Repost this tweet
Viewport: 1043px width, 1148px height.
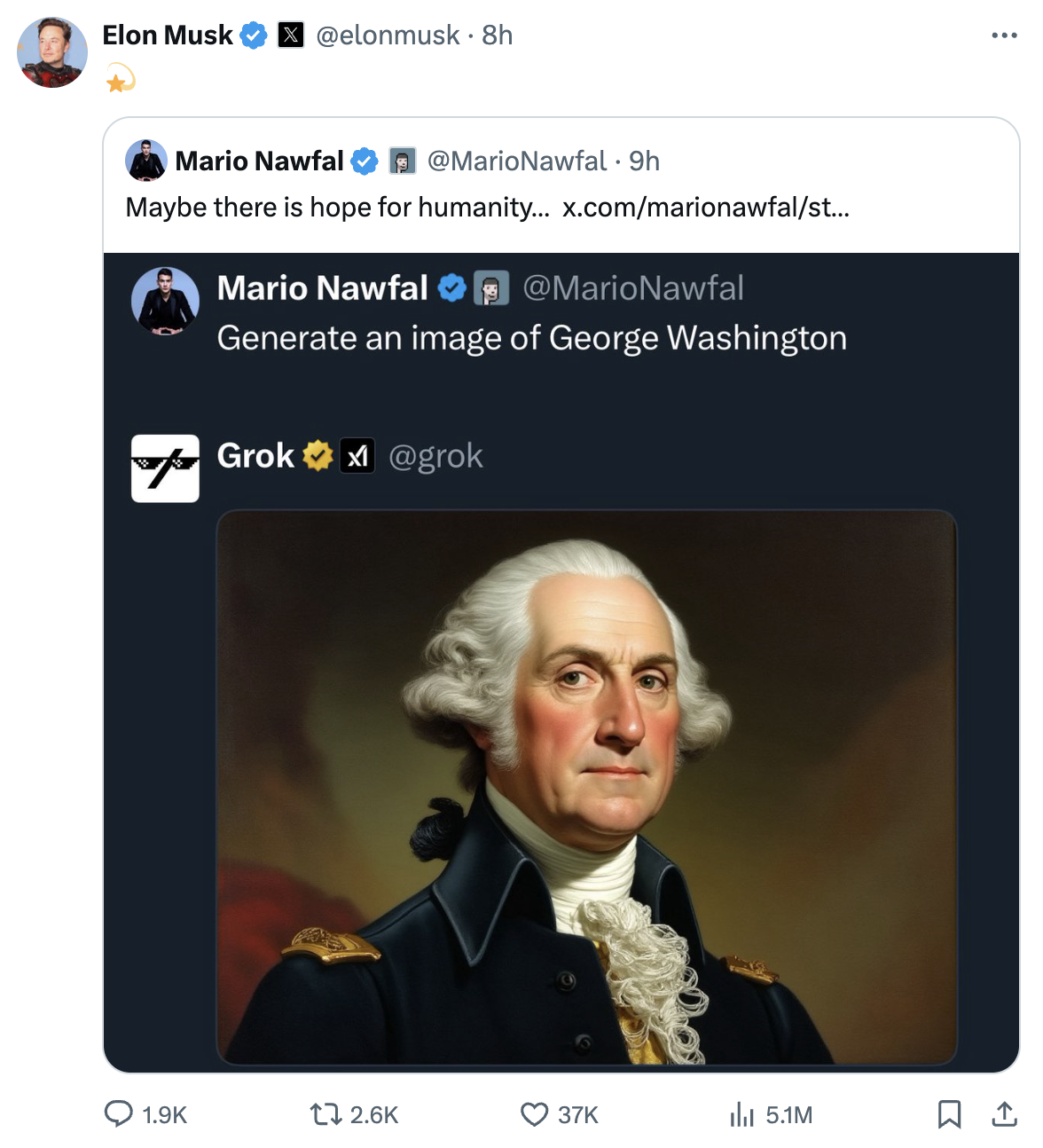click(x=325, y=1113)
